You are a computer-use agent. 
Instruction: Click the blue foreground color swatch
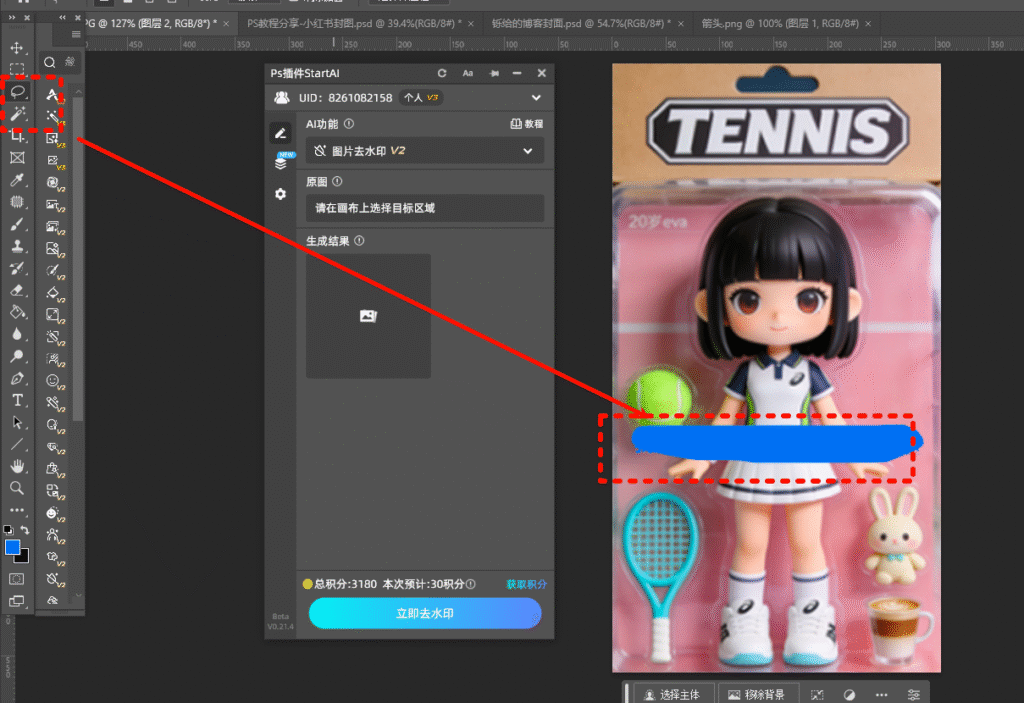[13, 547]
